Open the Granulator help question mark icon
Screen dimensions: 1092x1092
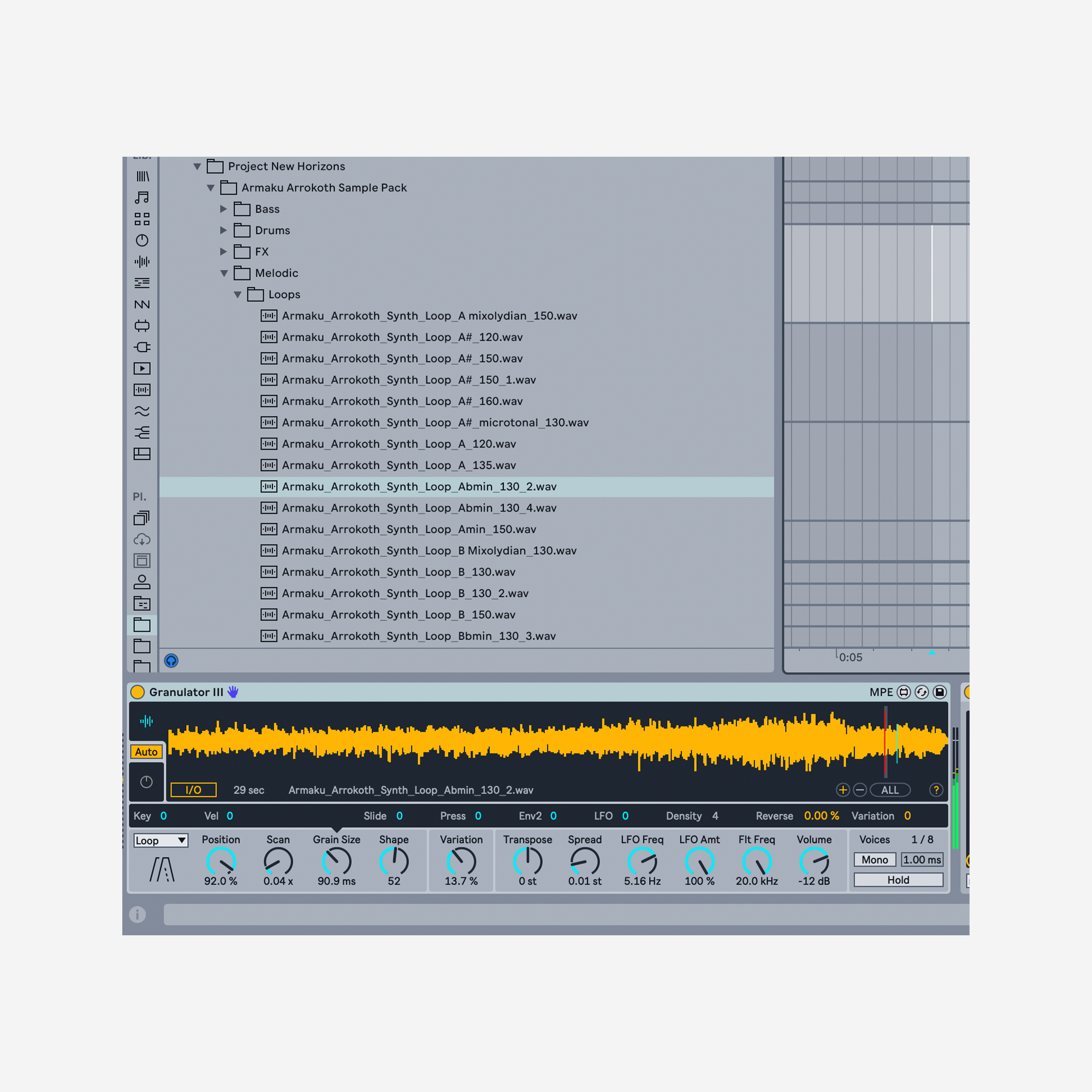coord(936,790)
